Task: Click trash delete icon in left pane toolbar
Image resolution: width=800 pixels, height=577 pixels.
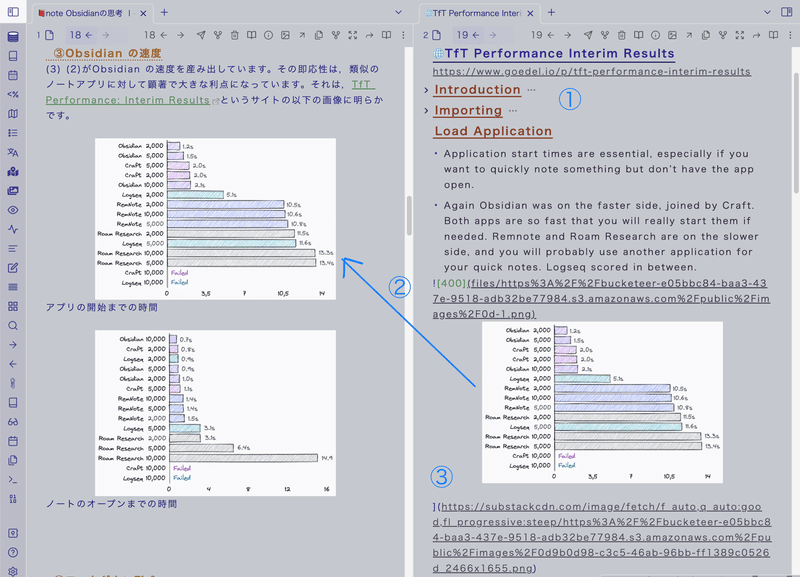Action: pos(235,35)
